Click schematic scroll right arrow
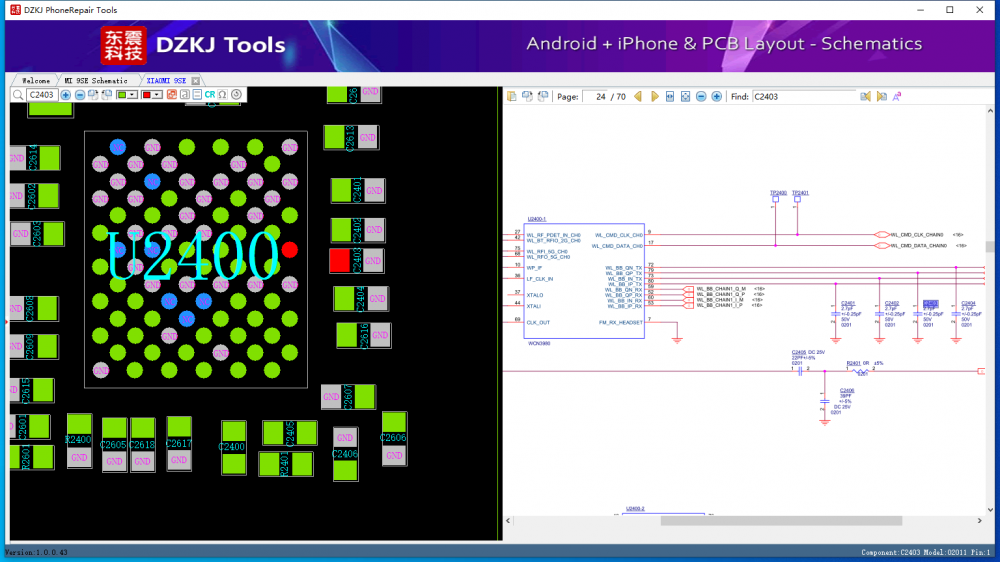 pos(980,521)
